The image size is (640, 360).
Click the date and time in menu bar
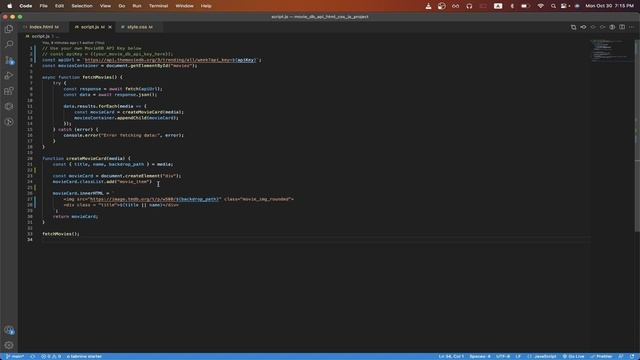click(610, 6)
